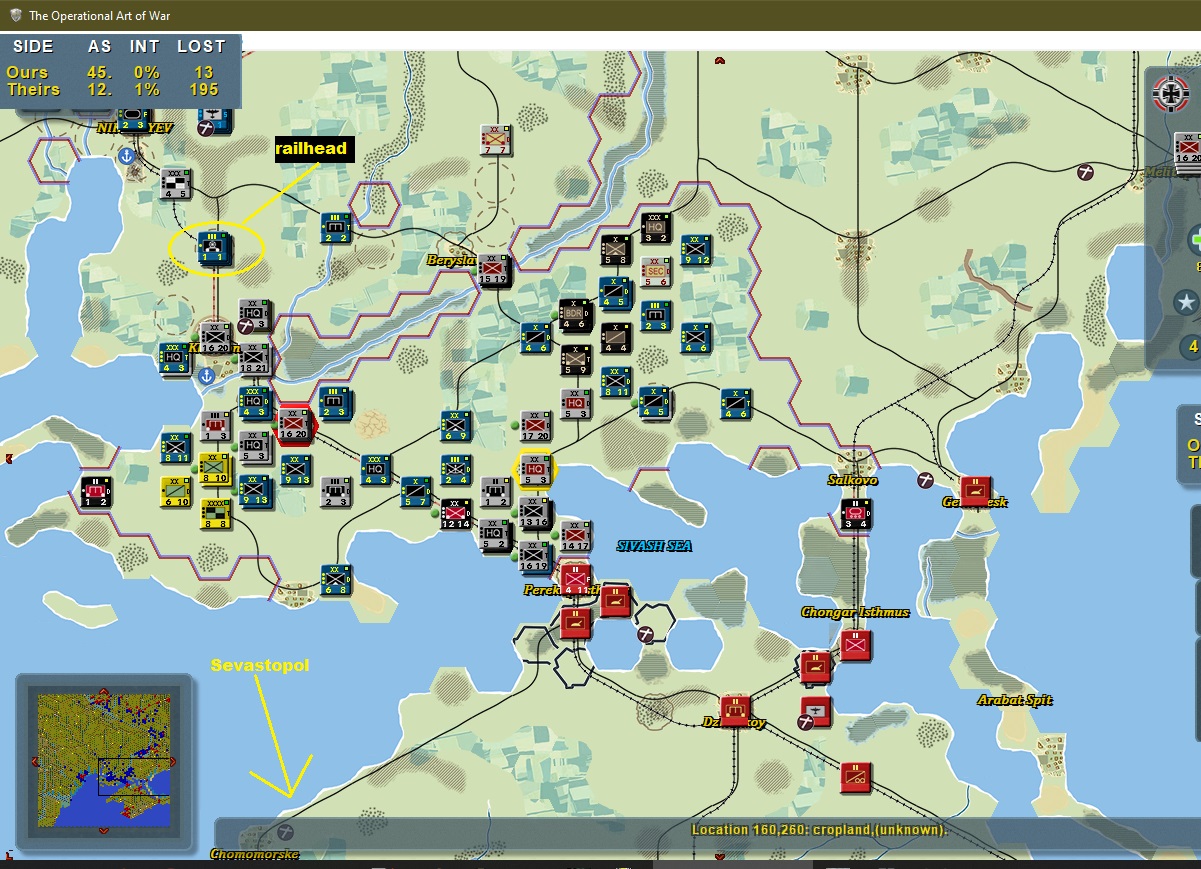The height and width of the screenshot is (869, 1201).
Task: Select the XX 15-19 division at Beryslav
Action: 493,269
